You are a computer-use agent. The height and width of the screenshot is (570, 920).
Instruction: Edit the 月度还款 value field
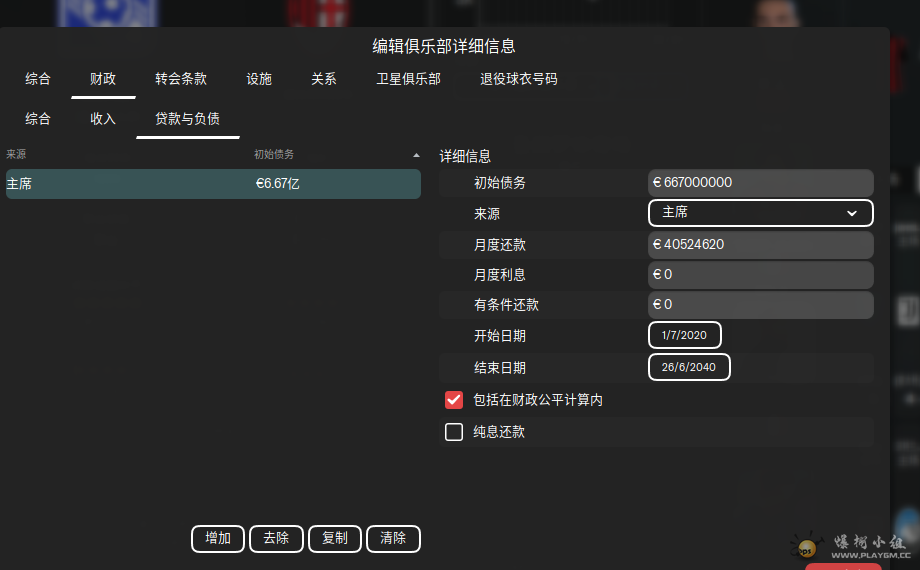tap(760, 244)
